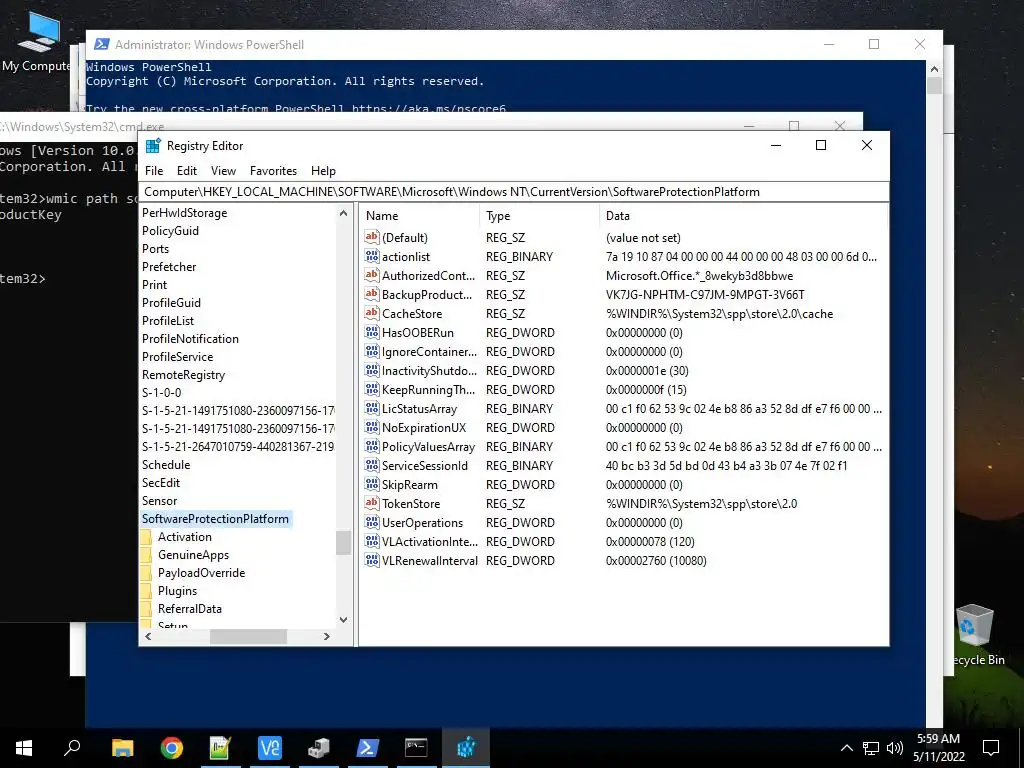Switch to Command Prompt via taskbar icon
This screenshot has width=1024, height=768.
tap(416, 748)
